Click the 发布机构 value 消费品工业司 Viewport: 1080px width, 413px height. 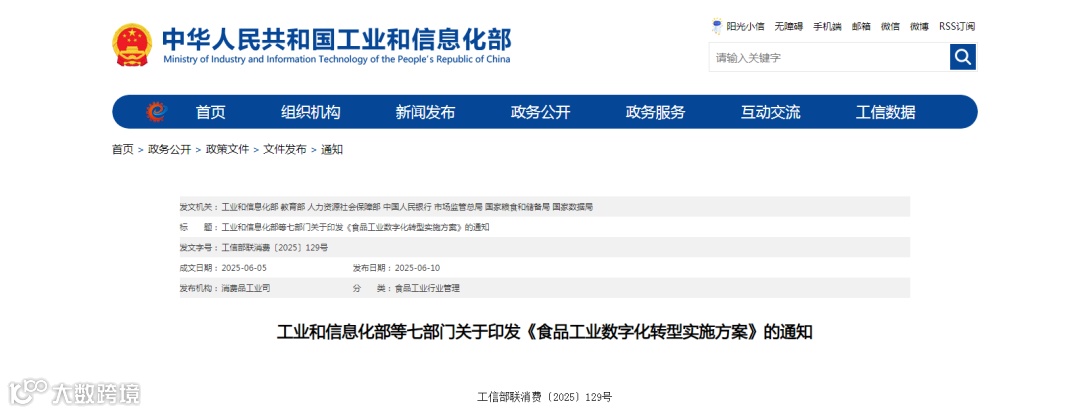point(246,288)
